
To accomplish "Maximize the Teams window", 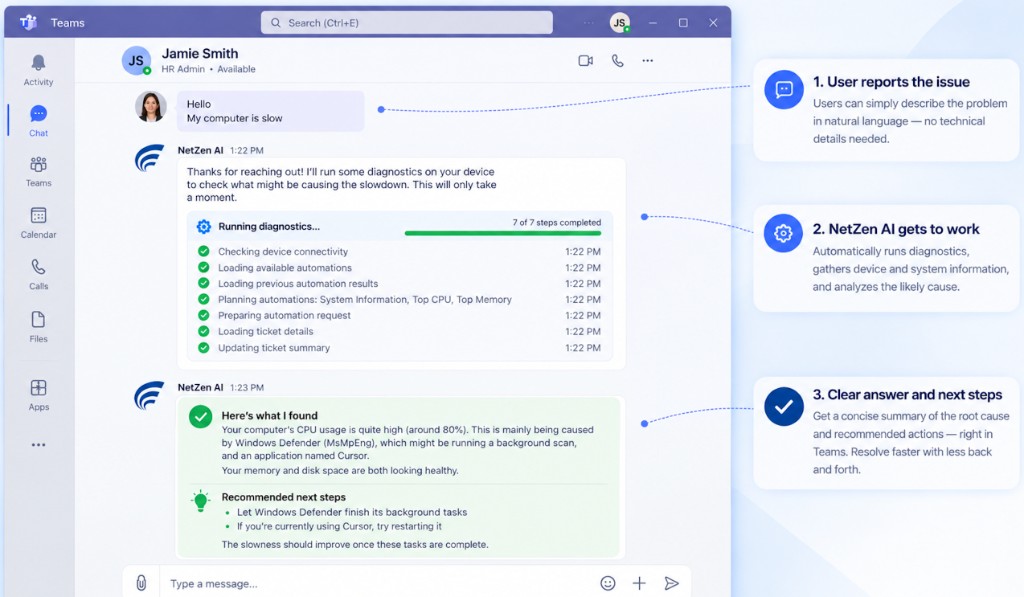I will pos(683,23).
